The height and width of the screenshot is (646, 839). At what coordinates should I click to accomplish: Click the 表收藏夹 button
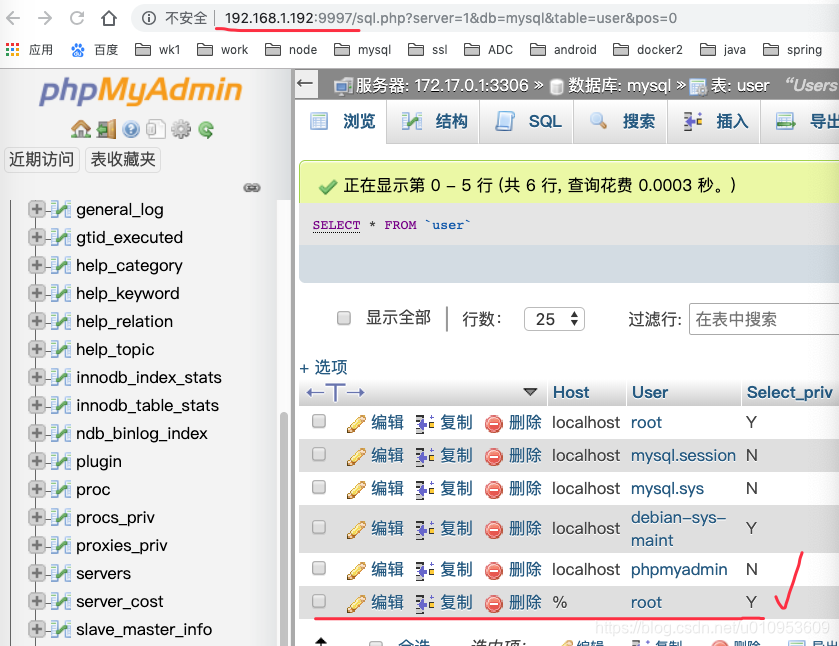(x=123, y=159)
